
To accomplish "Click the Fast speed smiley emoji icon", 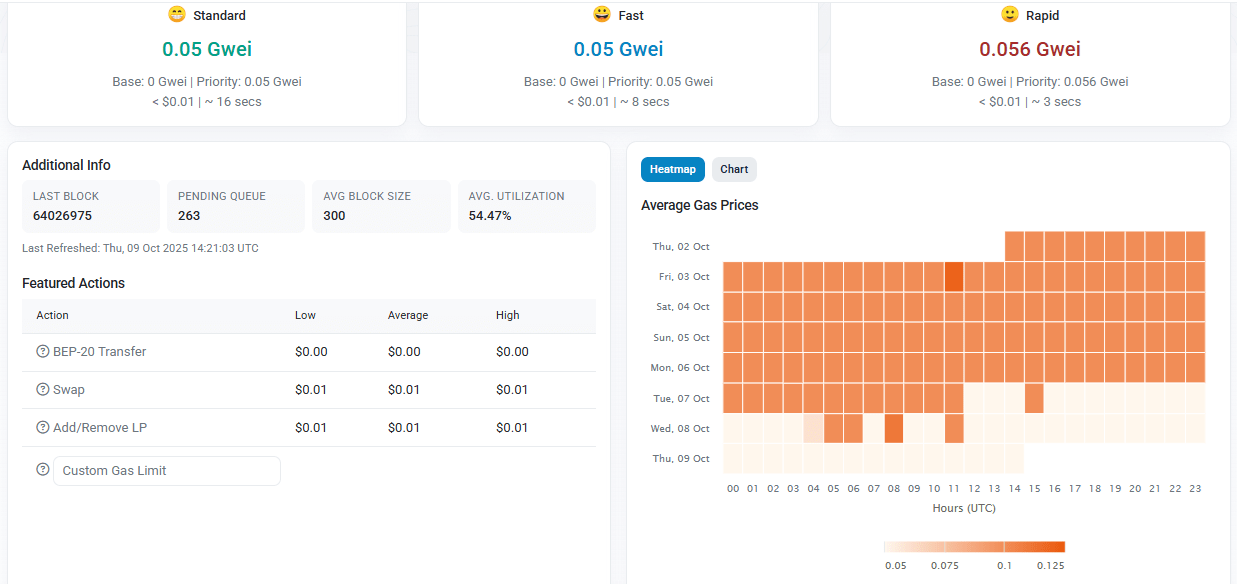I will [x=601, y=15].
